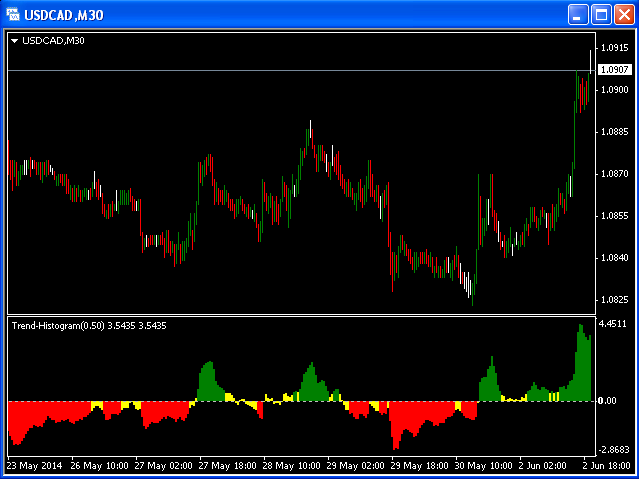
Task: Click the 27 May 18:00 time label
Action: (229, 466)
